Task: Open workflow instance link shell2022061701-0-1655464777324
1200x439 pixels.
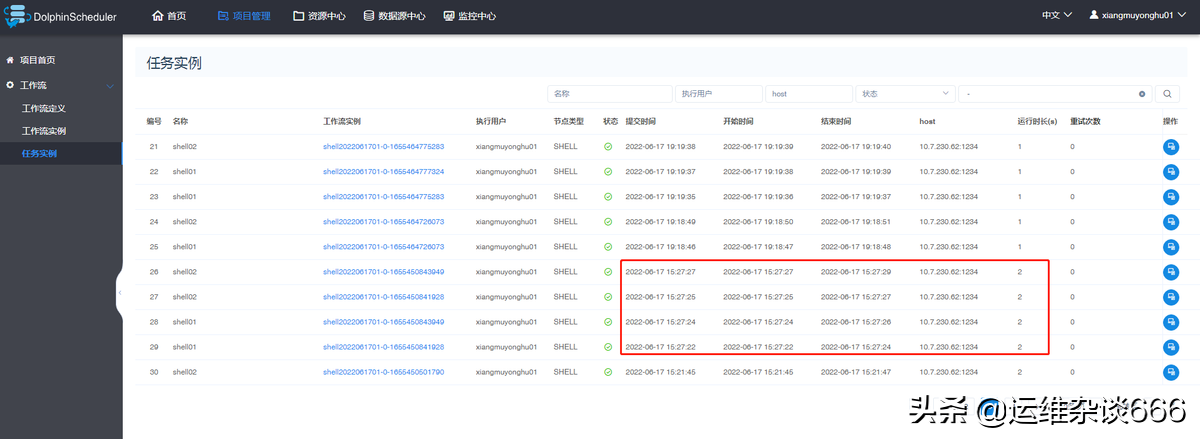Action: click(x=383, y=171)
